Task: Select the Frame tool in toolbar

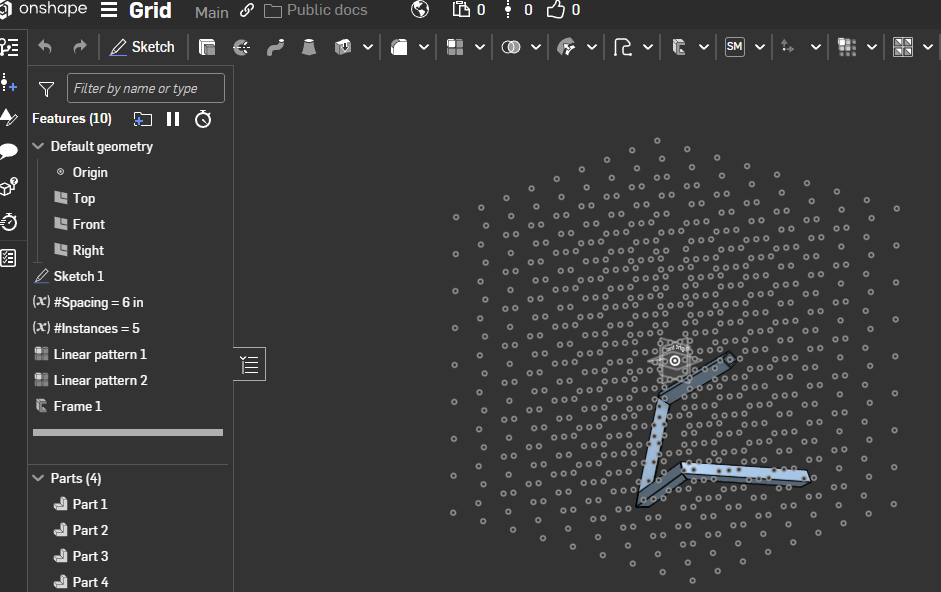Action: coord(679,47)
